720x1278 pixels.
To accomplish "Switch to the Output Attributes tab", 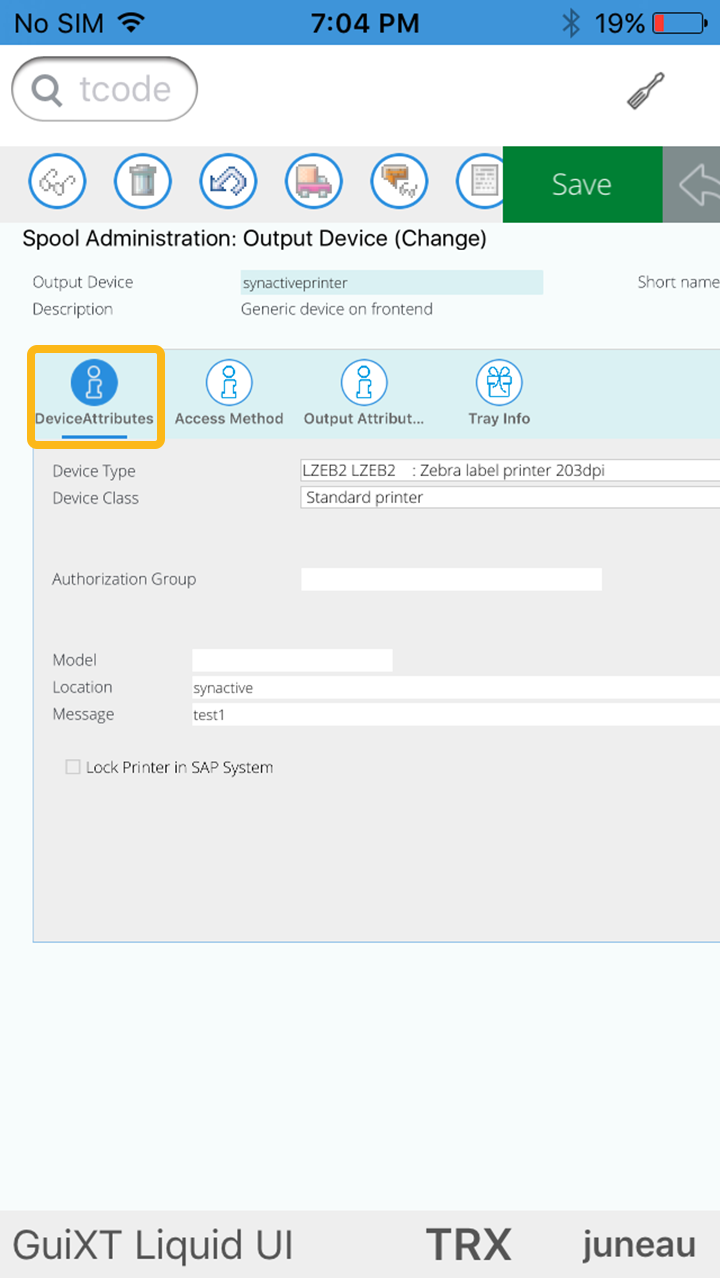I will (364, 395).
